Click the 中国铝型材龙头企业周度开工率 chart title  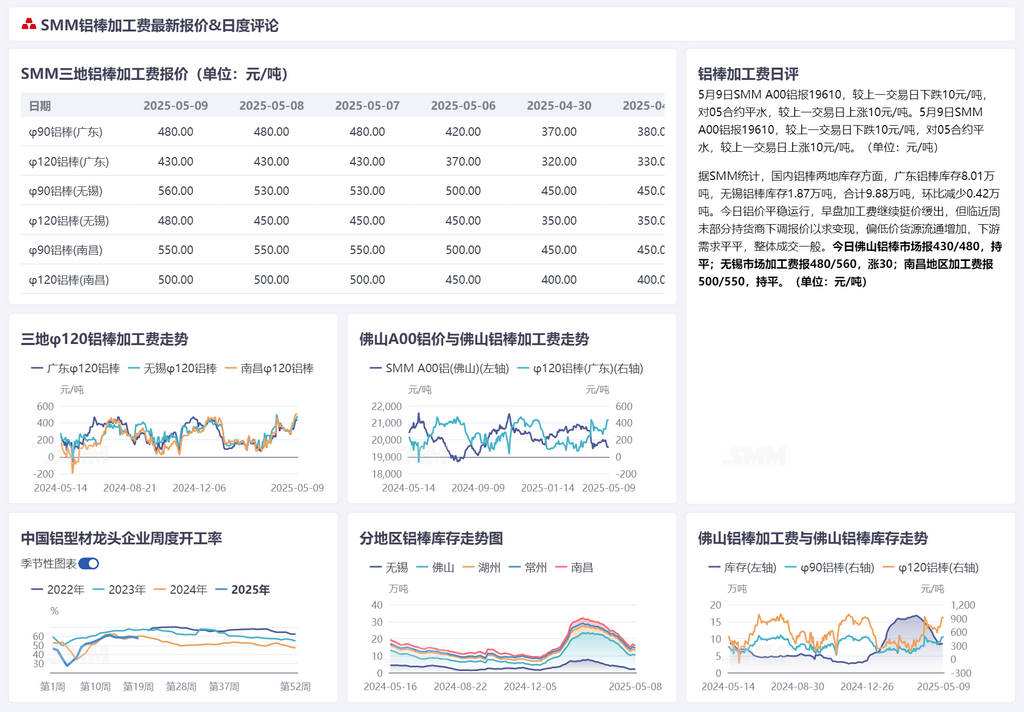point(121,538)
